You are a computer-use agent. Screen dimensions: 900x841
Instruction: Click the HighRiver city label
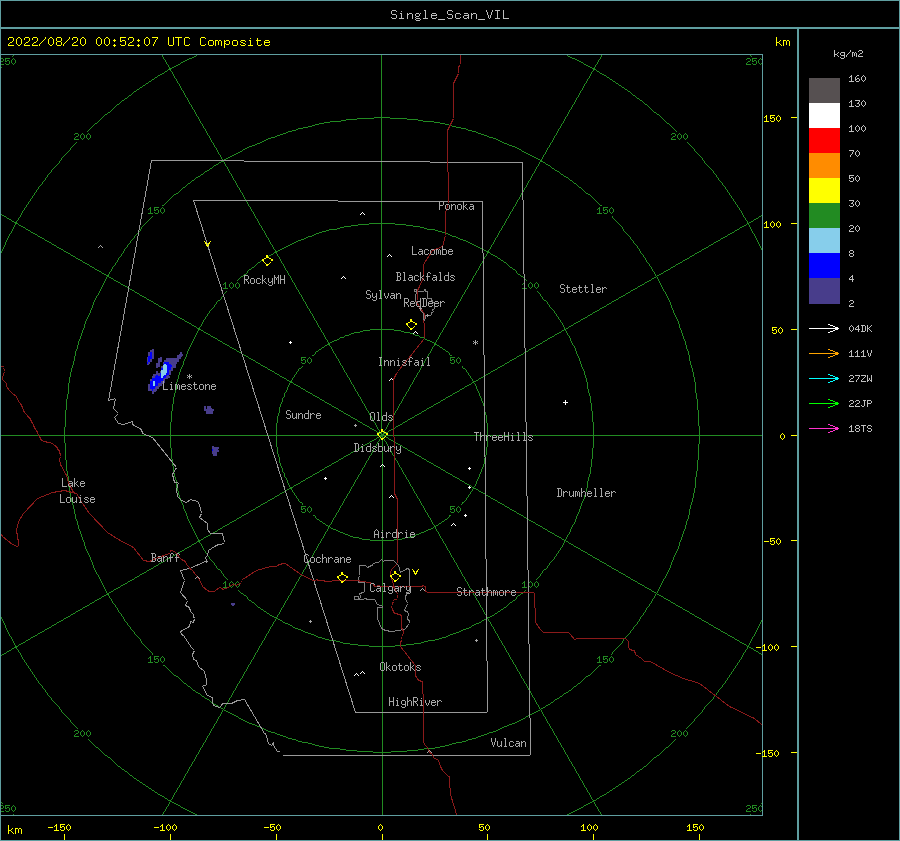(415, 702)
